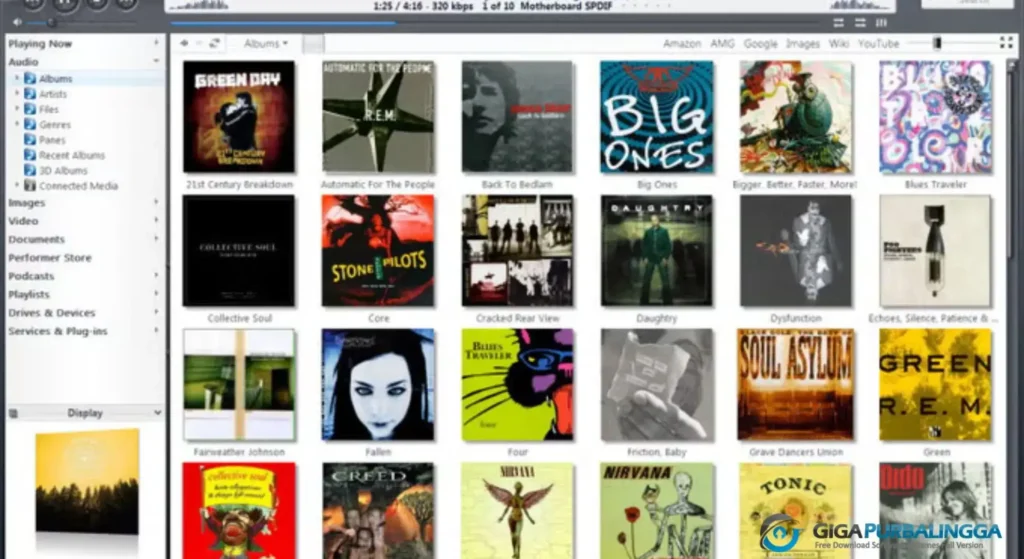Click the AMG link
Viewport: 1024px width, 559px height.
pyautogui.click(x=722, y=44)
